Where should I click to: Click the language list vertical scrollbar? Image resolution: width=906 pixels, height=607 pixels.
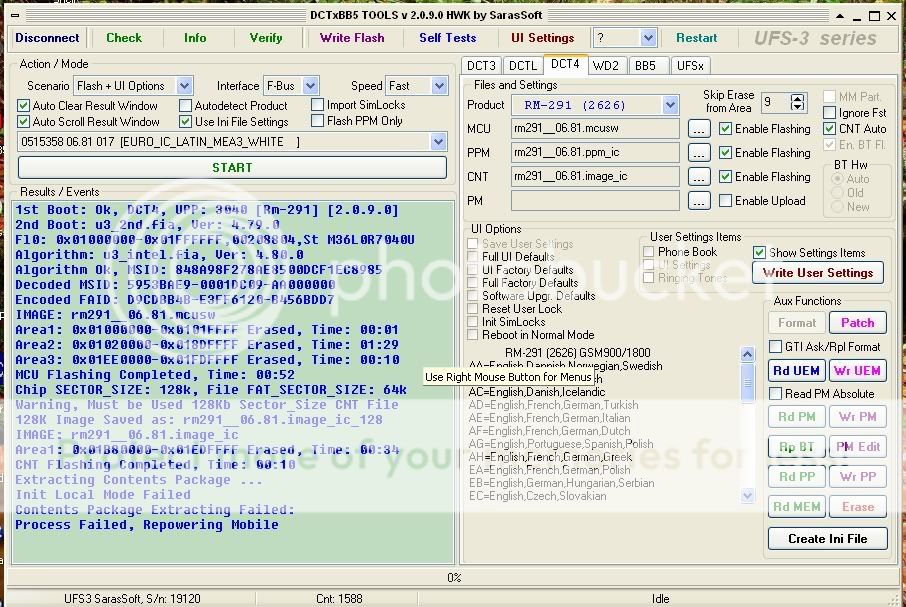tap(748, 425)
